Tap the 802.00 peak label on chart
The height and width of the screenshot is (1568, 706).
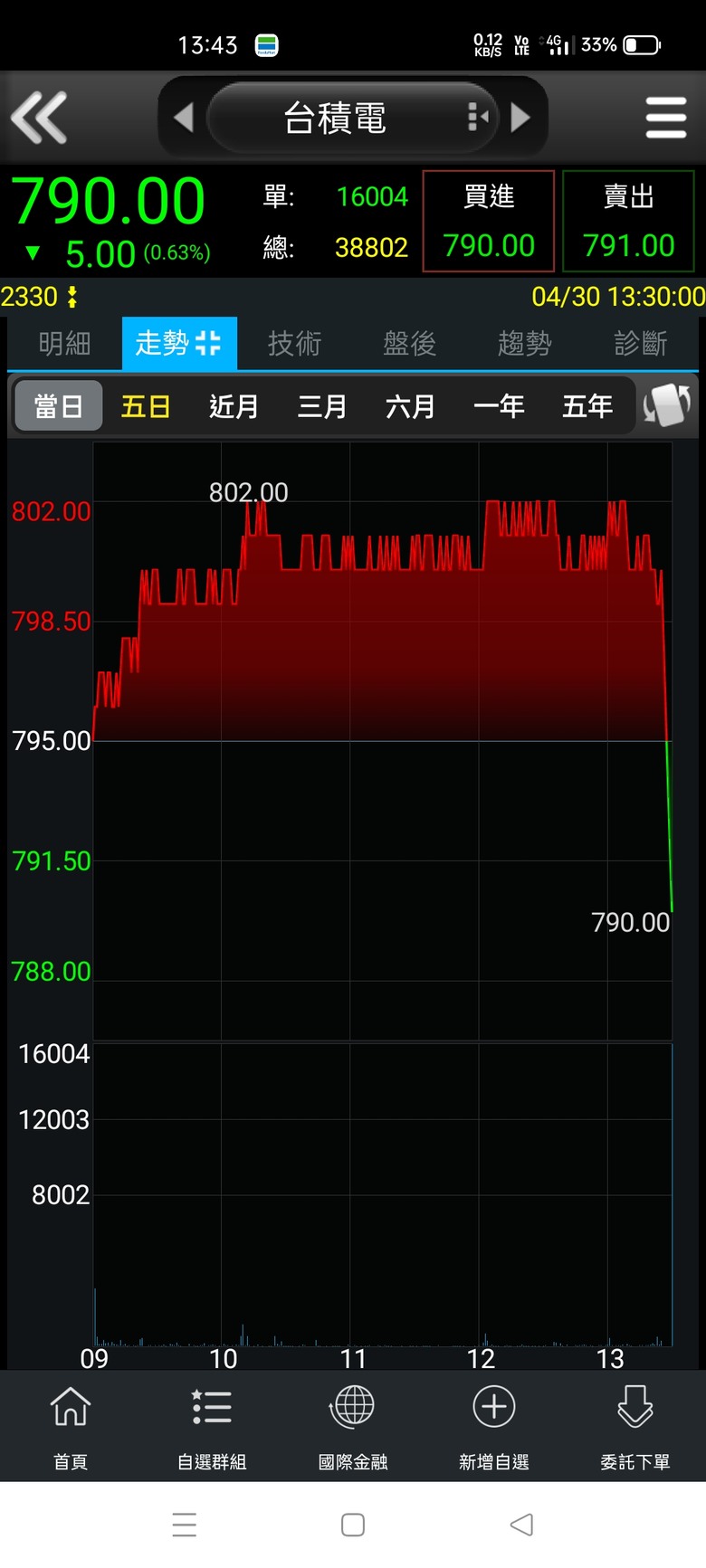[x=248, y=492]
